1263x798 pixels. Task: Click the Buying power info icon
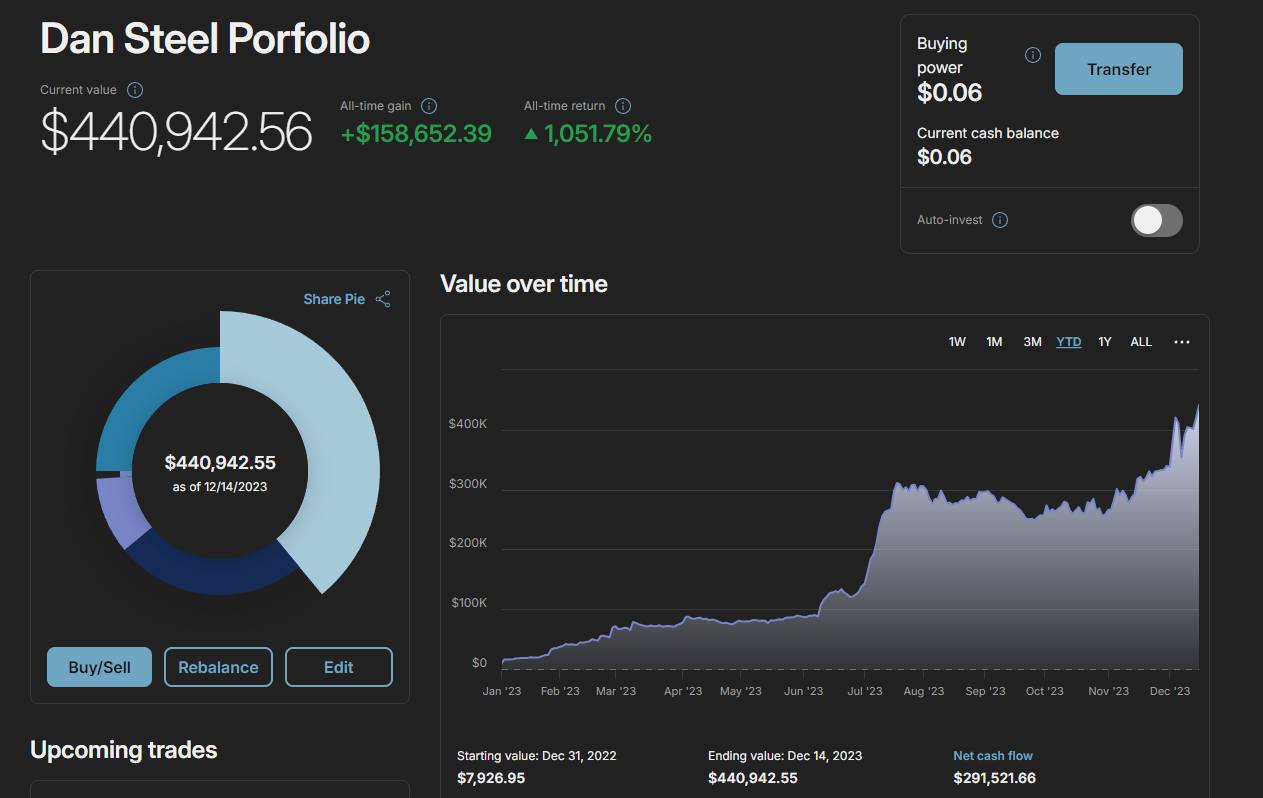1033,55
